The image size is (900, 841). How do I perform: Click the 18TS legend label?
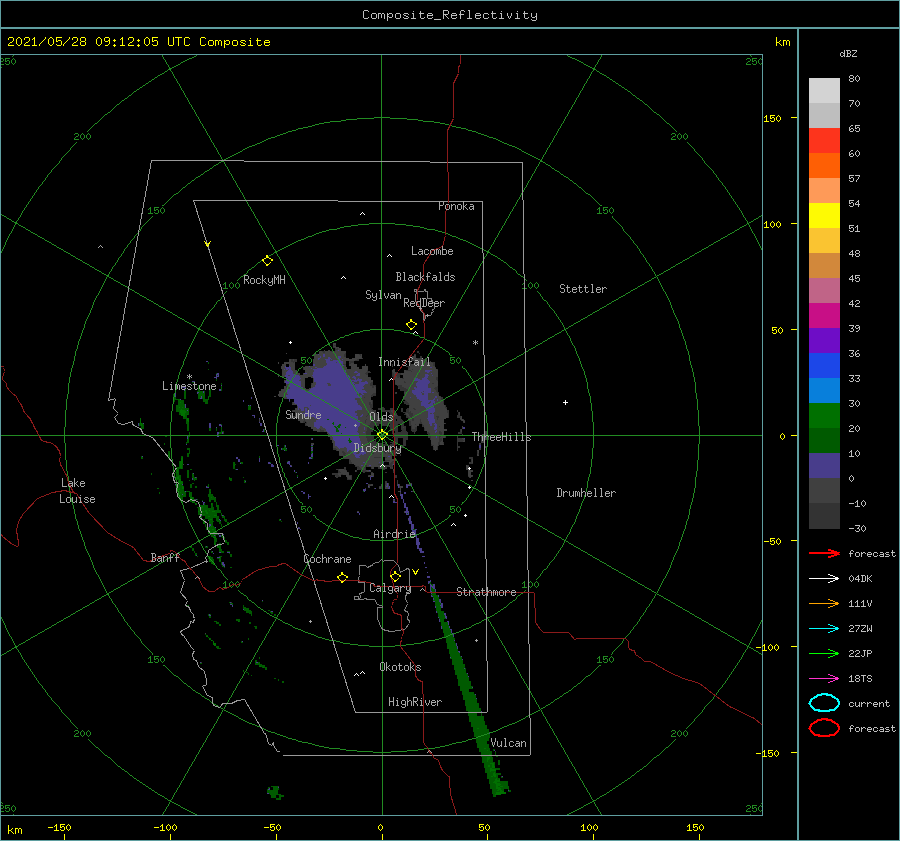[x=860, y=679]
